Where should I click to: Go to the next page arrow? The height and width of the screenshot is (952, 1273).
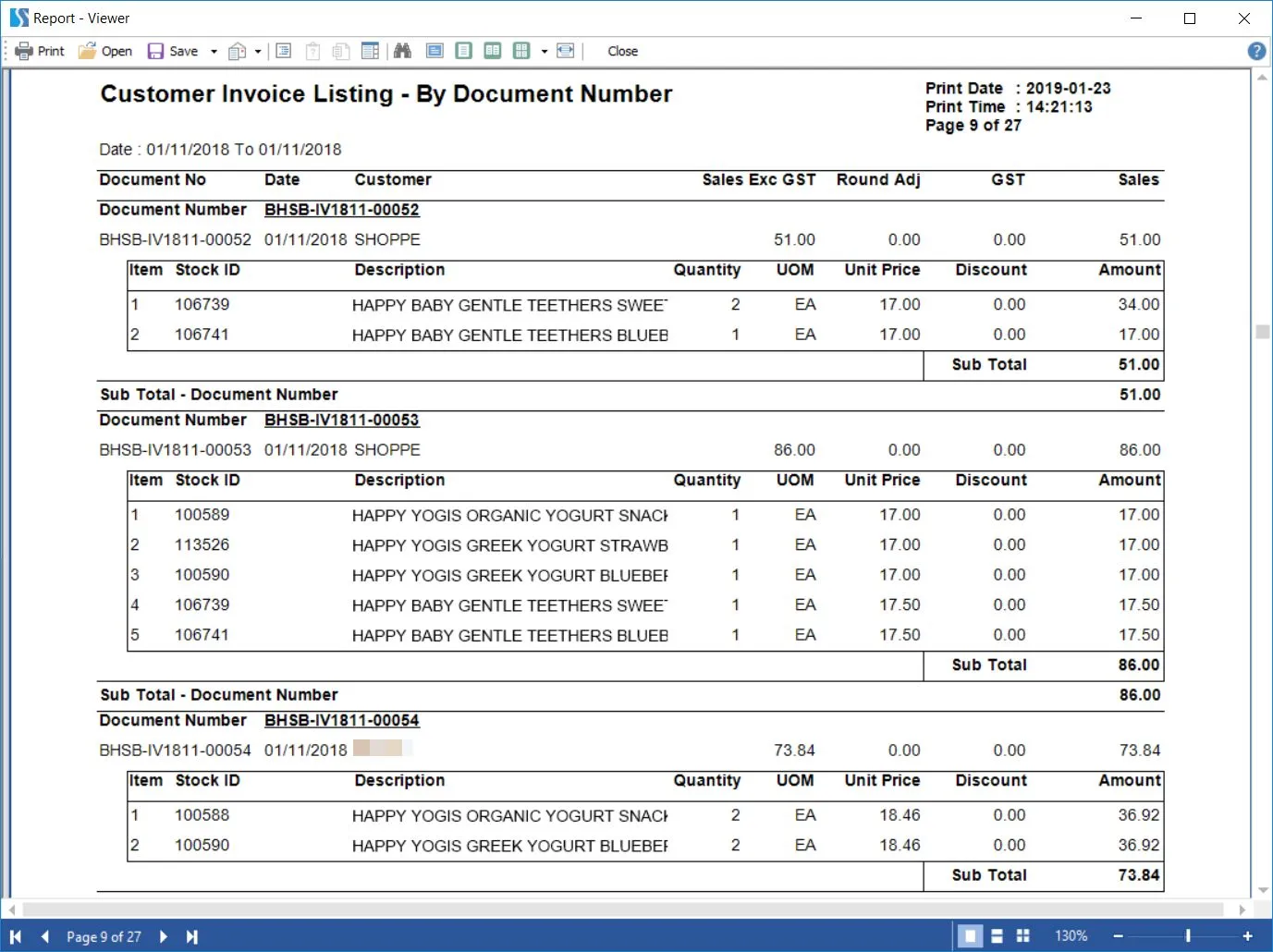(x=164, y=936)
